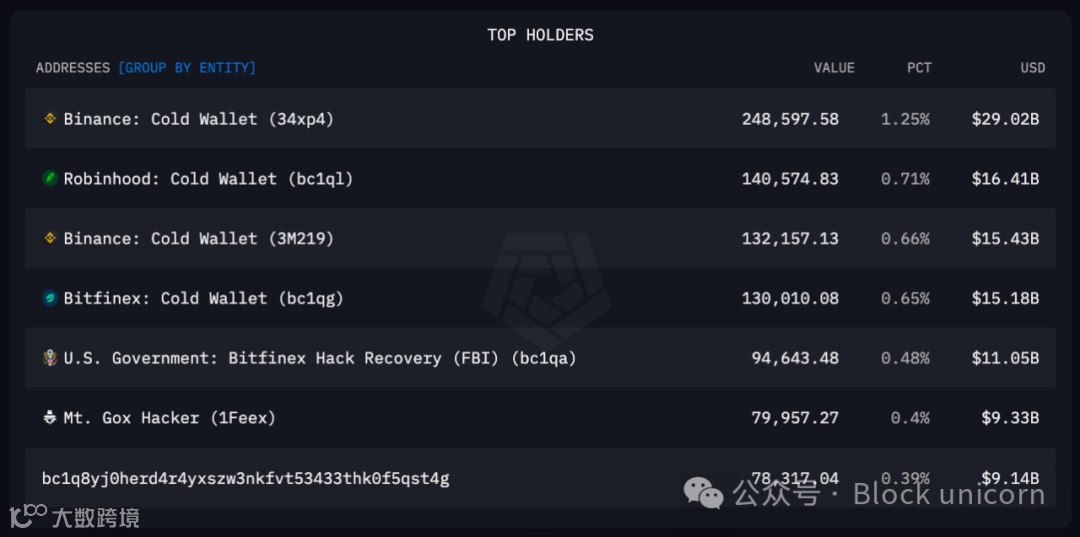
Task: Click the Mt. Gox Hacker icon
Action: (50, 418)
